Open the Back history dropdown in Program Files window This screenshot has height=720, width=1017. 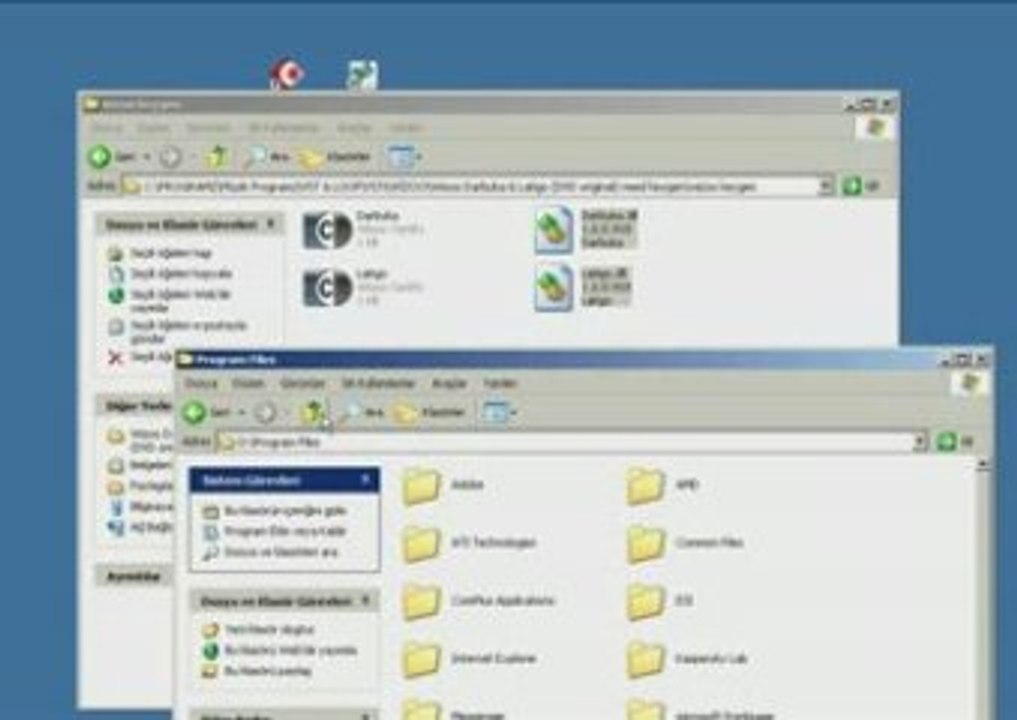click(x=242, y=413)
